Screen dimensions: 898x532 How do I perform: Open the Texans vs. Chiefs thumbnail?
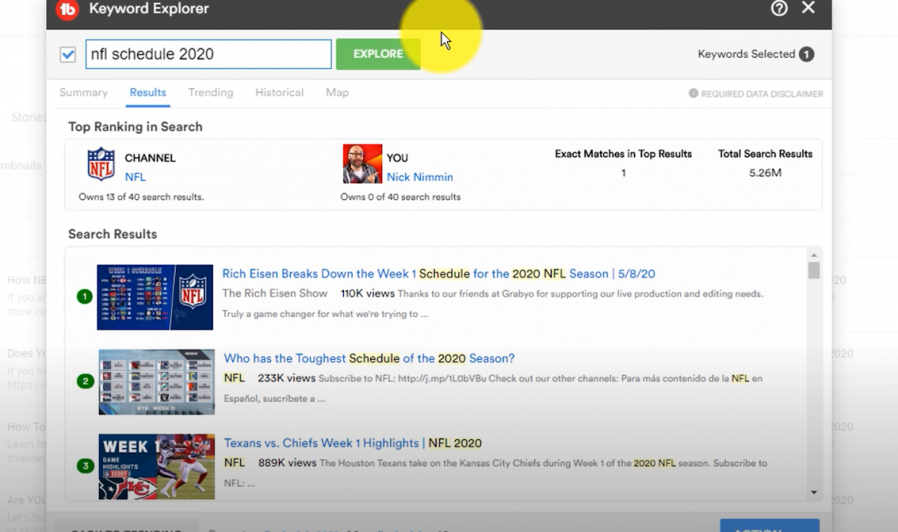pyautogui.click(x=156, y=467)
